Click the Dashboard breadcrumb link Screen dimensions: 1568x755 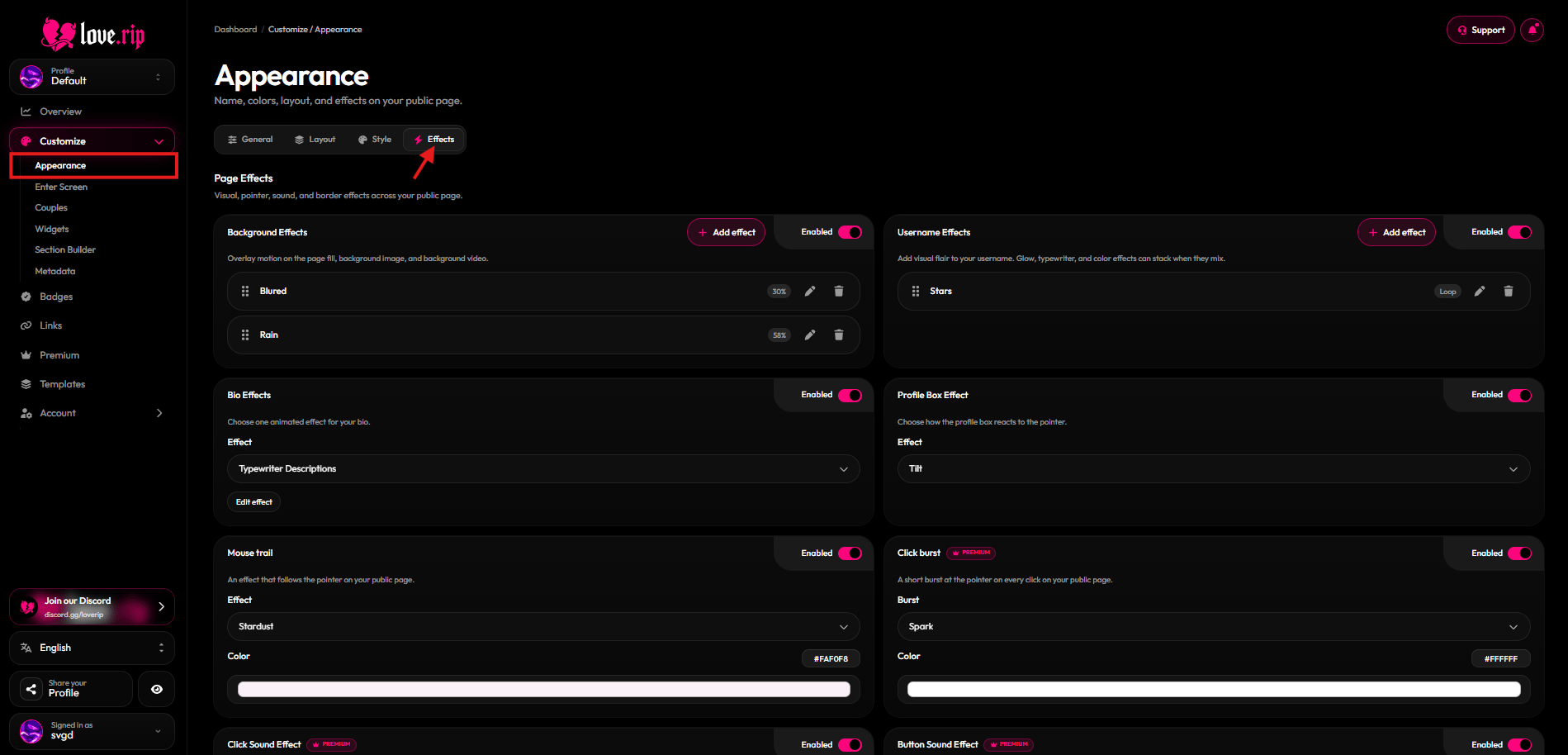(235, 30)
